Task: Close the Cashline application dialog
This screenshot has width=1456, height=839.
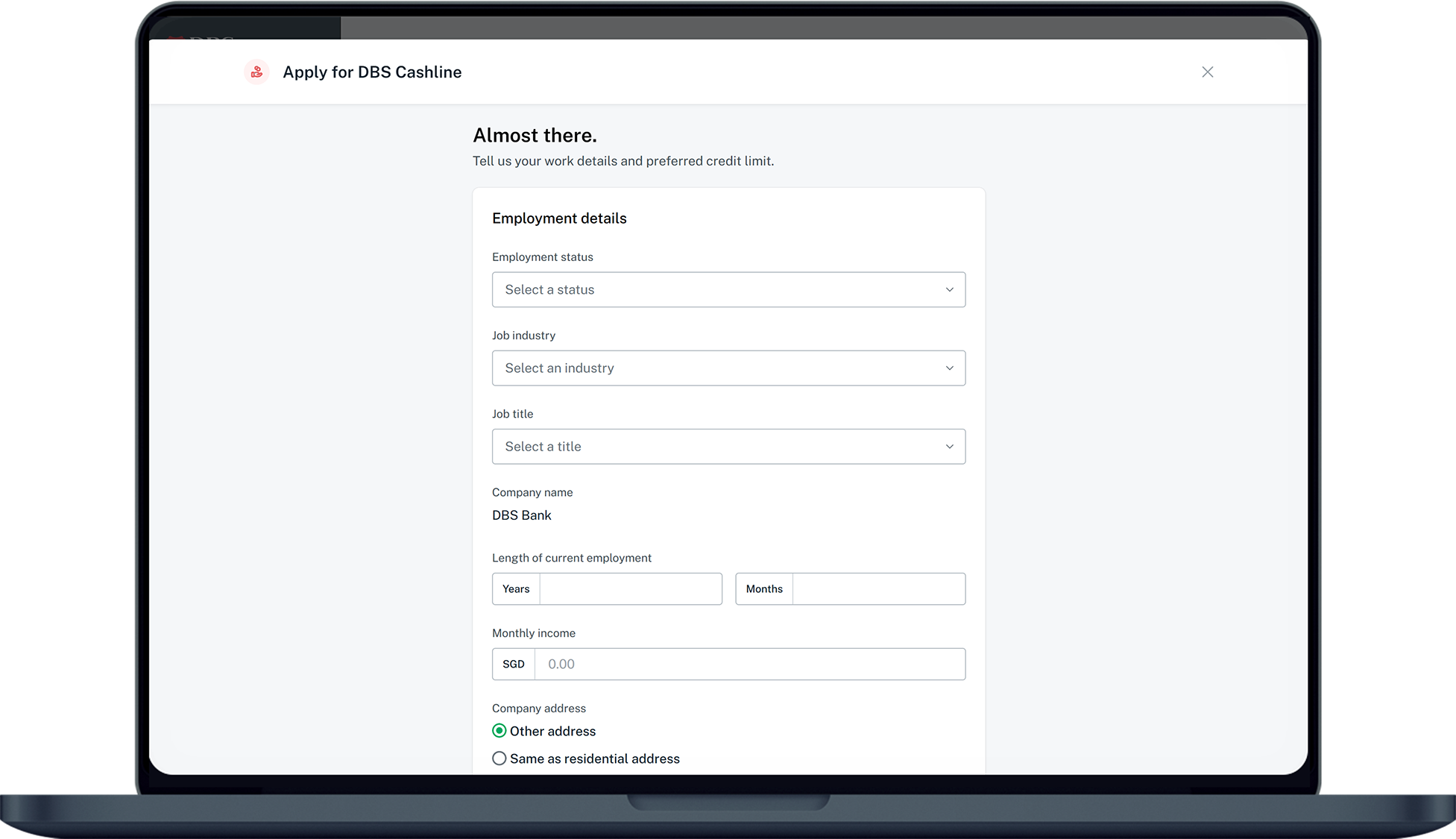Action: click(1207, 72)
